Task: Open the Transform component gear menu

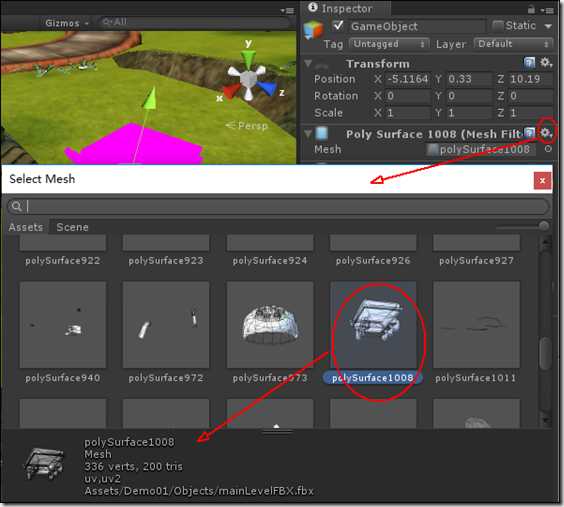Action: click(x=546, y=63)
